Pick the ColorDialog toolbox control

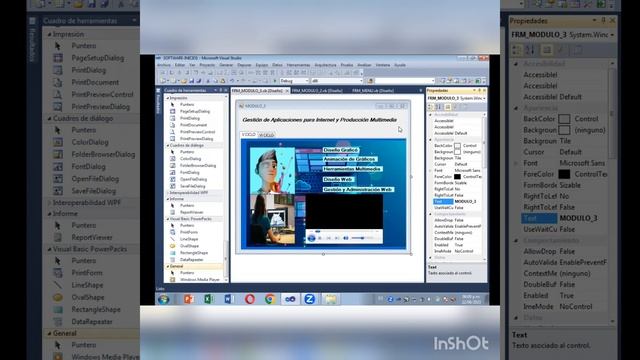190,159
